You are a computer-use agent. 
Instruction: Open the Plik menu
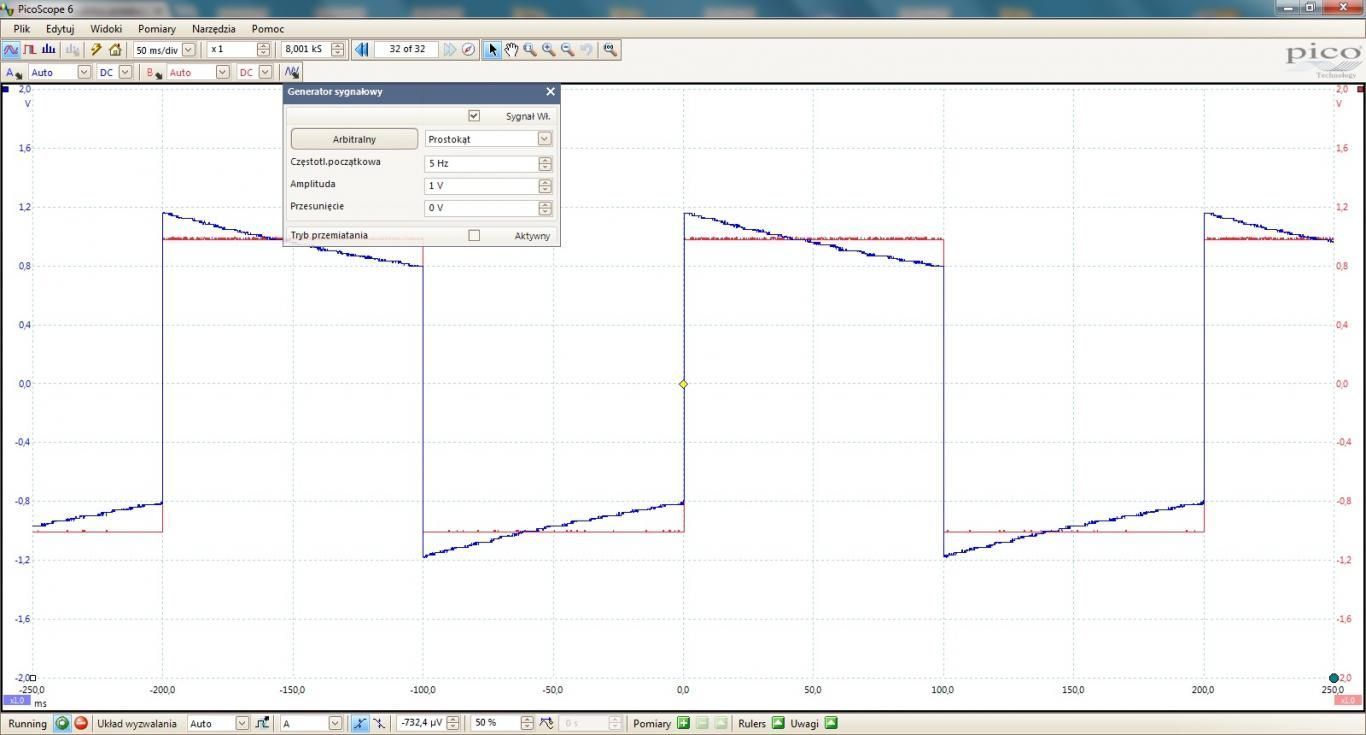(22, 29)
